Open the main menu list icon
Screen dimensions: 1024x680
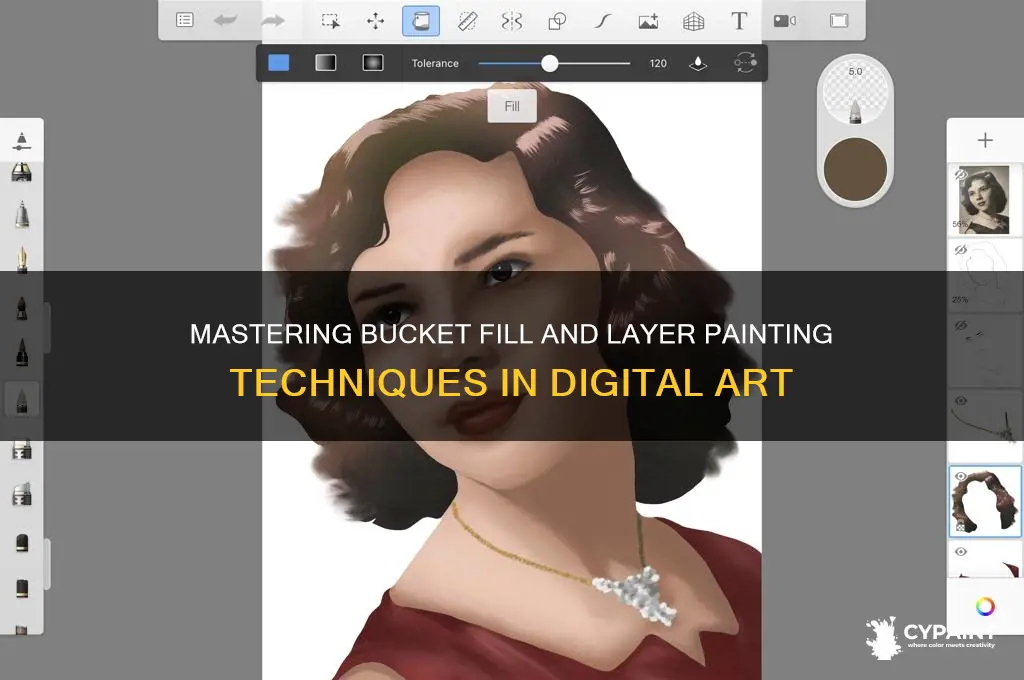click(x=185, y=20)
